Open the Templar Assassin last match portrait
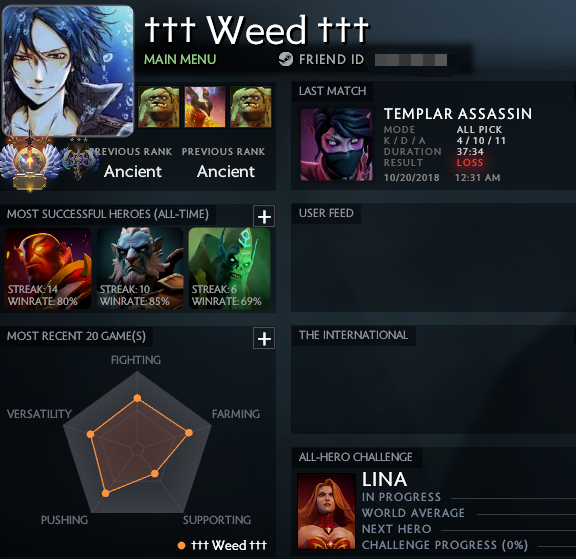 336,145
